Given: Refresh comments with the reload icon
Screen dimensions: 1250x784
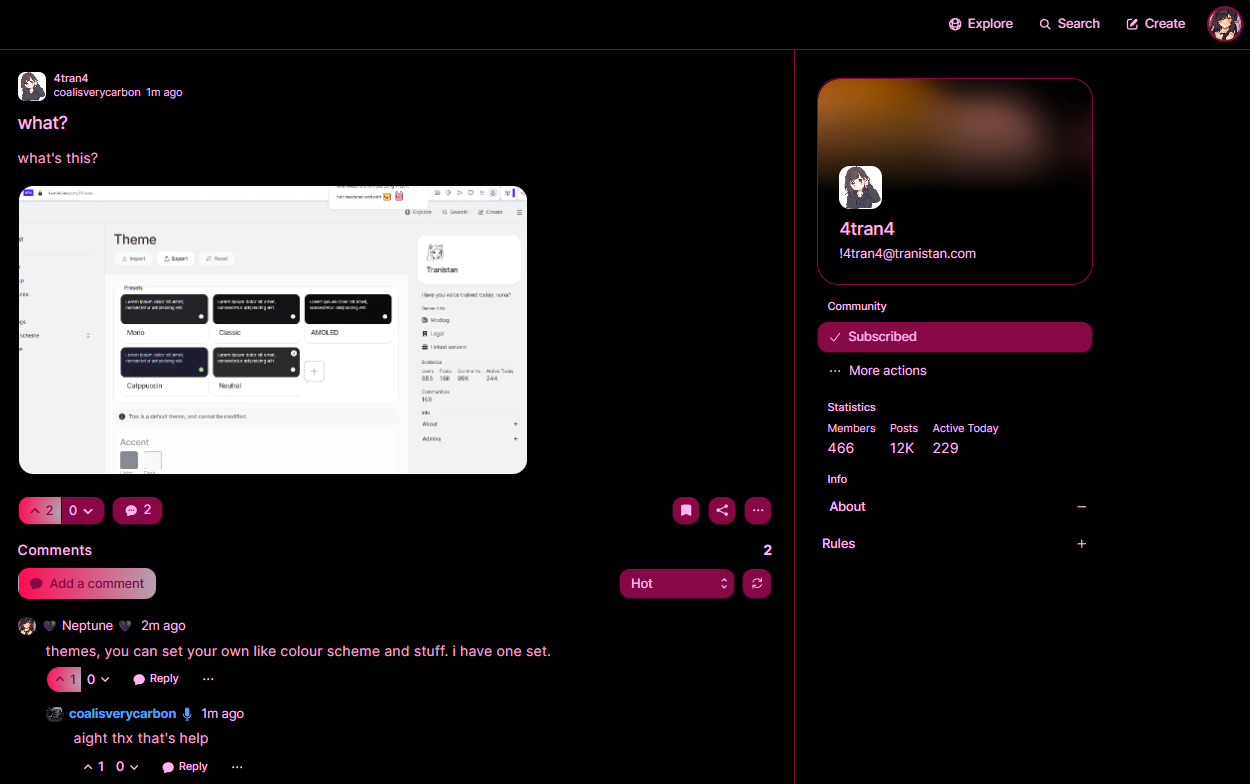Looking at the screenshot, I should pyautogui.click(x=757, y=583).
